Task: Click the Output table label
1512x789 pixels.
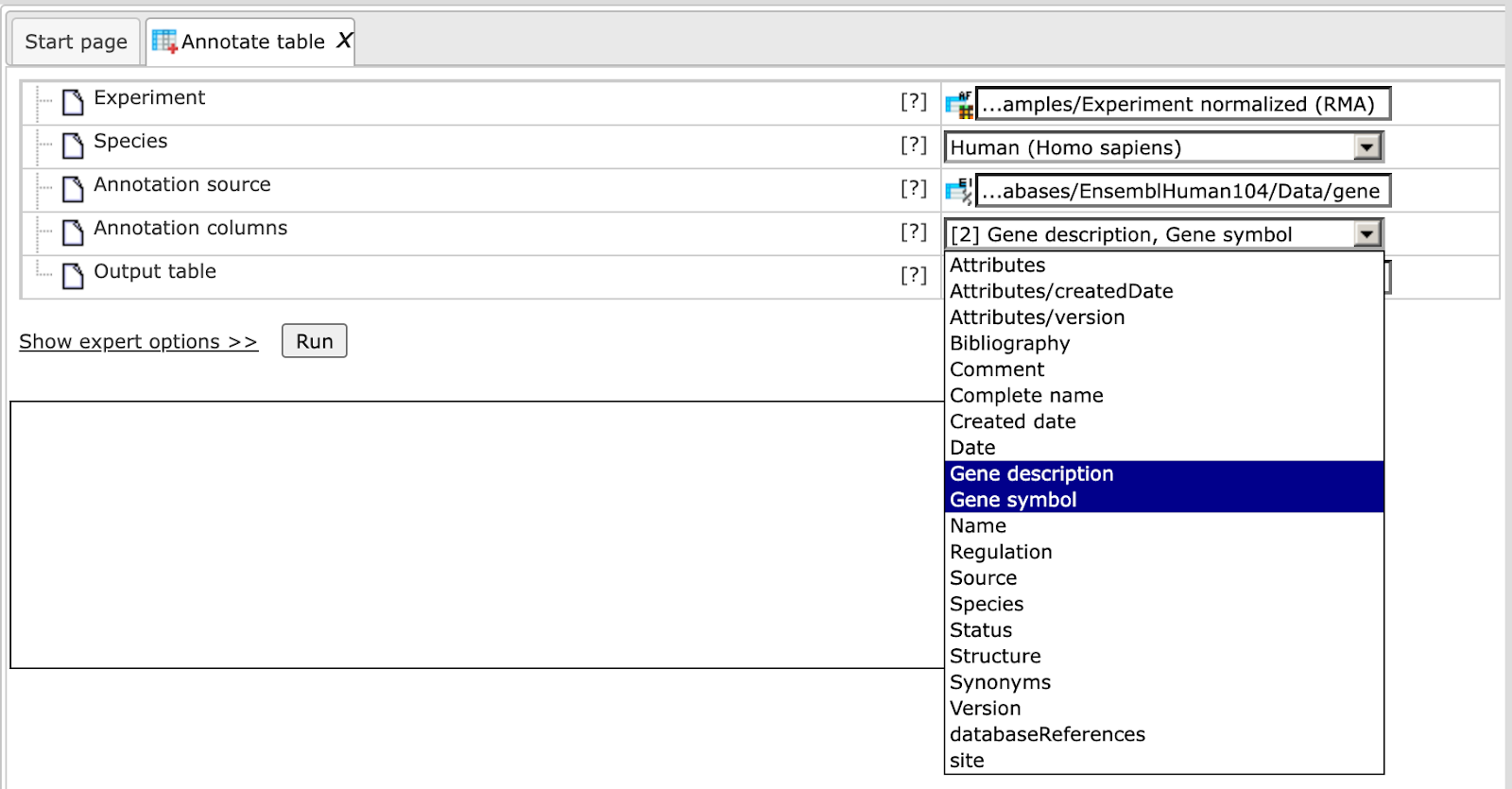Action: tap(155, 272)
